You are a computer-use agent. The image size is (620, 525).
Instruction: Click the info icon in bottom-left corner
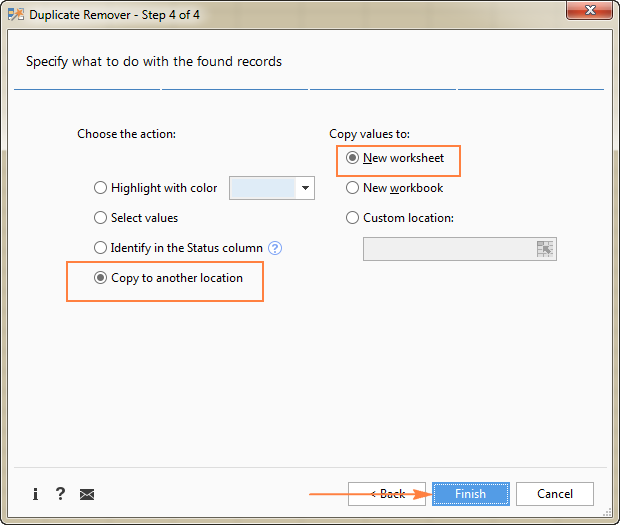tap(35, 494)
